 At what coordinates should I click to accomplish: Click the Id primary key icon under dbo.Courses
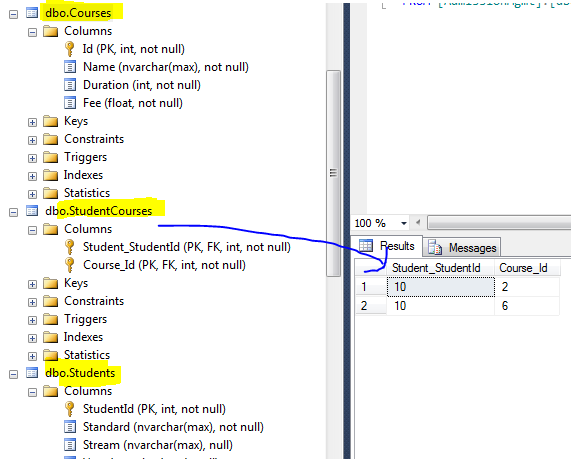pos(70,49)
